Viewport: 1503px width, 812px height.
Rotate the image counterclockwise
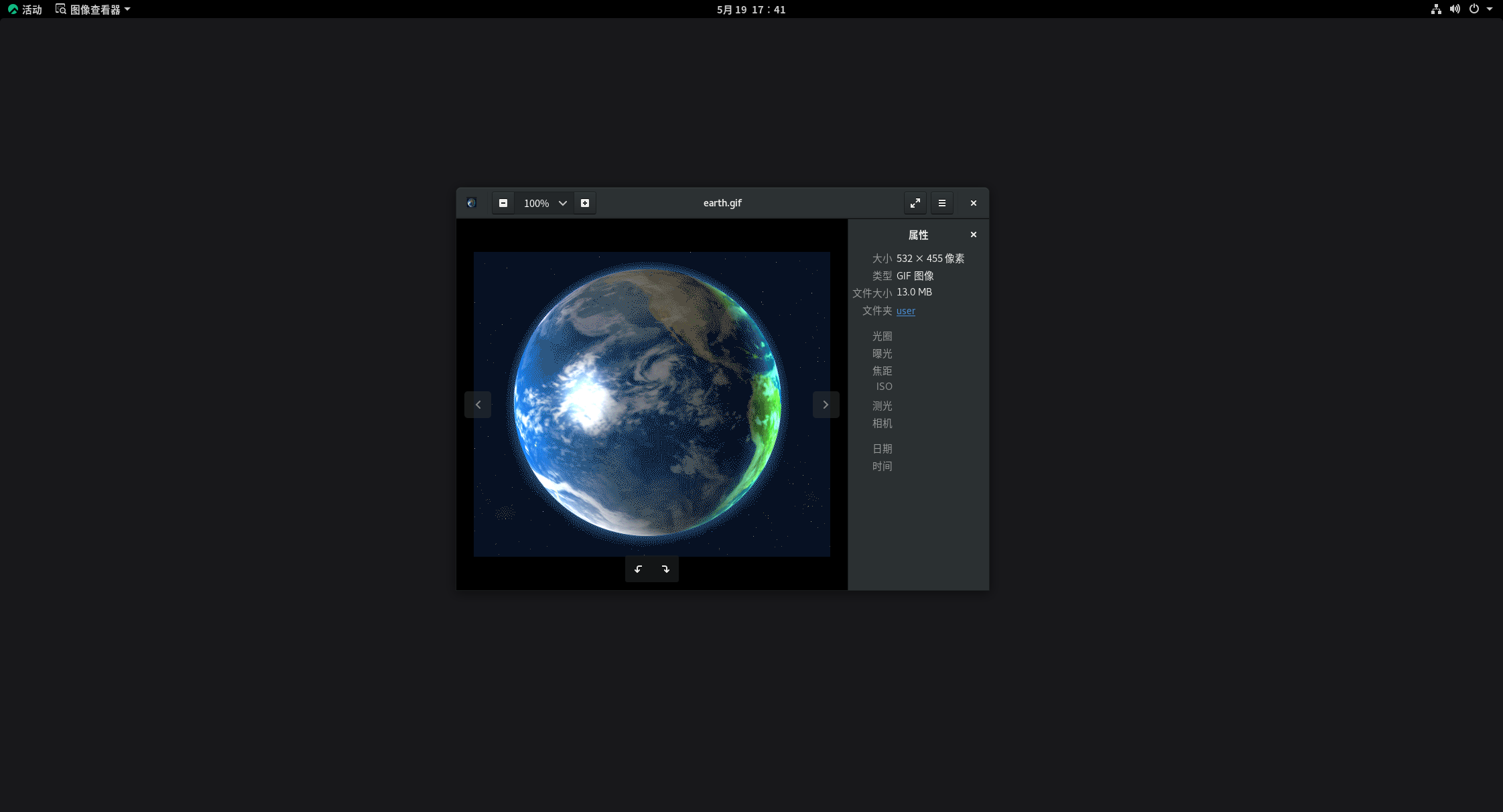[x=639, y=569]
